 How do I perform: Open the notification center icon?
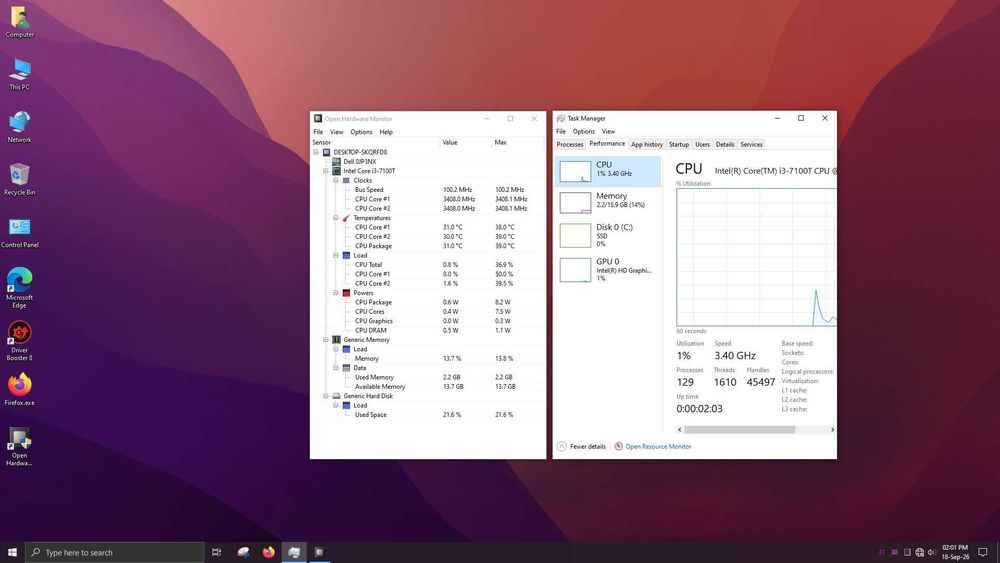[x=983, y=552]
